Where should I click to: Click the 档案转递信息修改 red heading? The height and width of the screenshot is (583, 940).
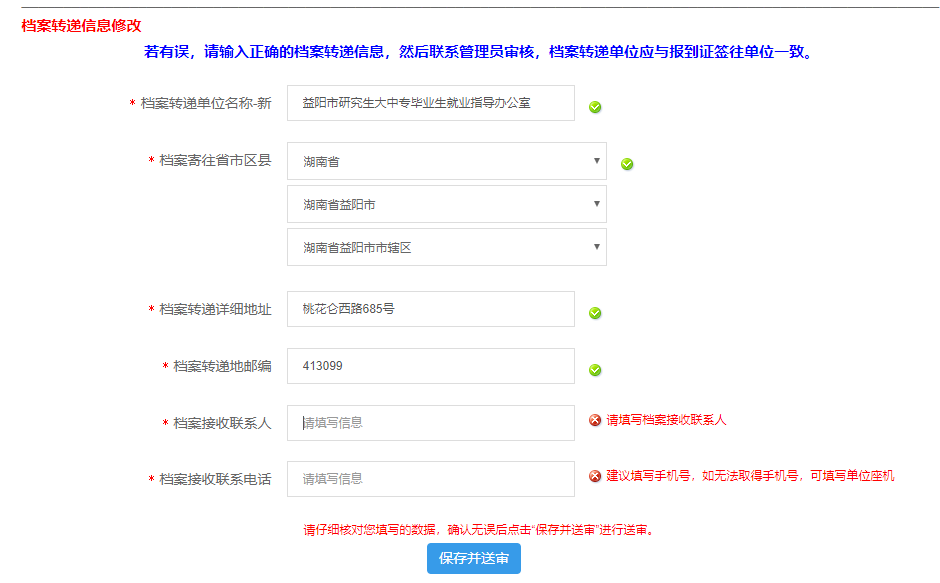[x=81, y=25]
